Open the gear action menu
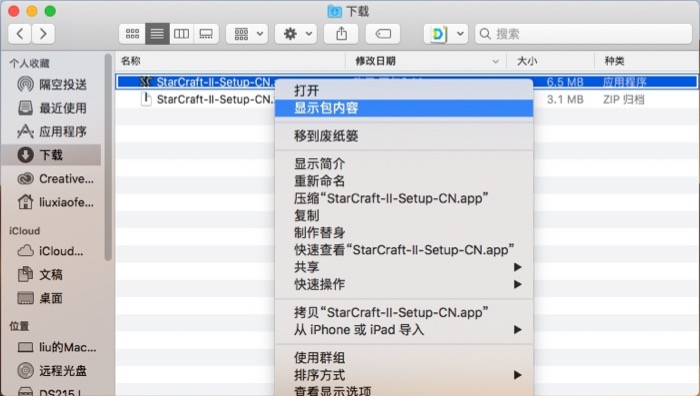Screen dimensions: 700x396 pyautogui.click(x=296, y=34)
